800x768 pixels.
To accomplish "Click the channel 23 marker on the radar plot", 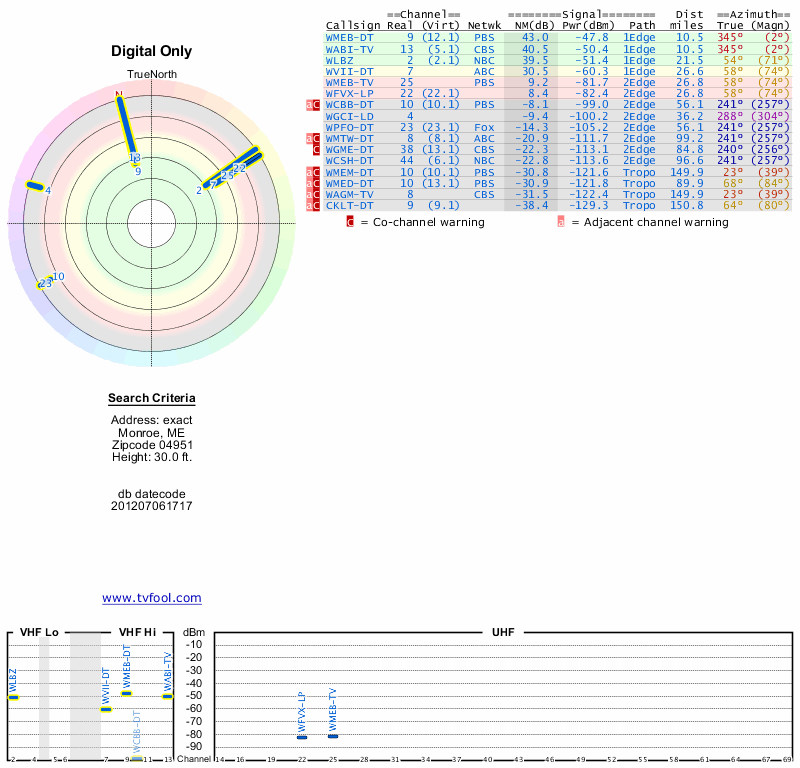I will coord(44,283).
